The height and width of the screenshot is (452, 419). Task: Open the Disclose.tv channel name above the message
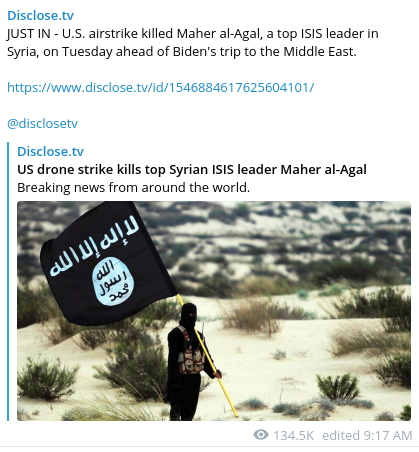click(x=40, y=16)
